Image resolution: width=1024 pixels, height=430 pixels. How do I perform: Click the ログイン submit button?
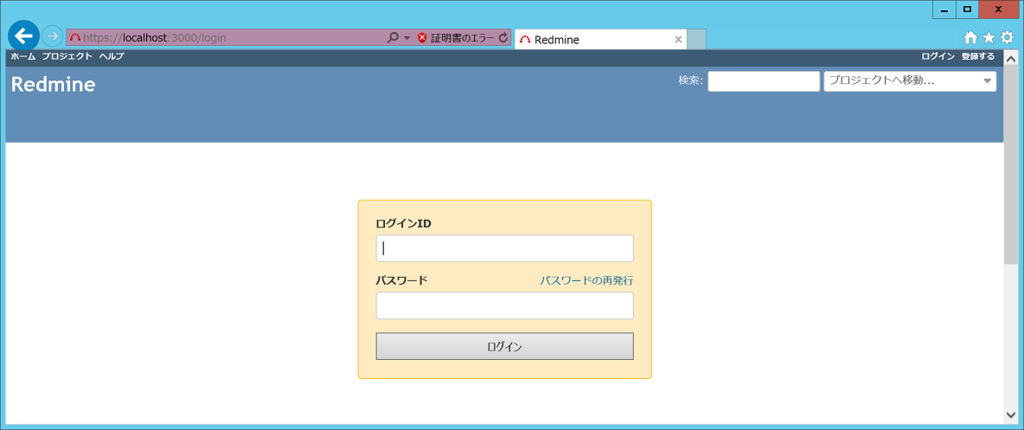[x=505, y=346]
